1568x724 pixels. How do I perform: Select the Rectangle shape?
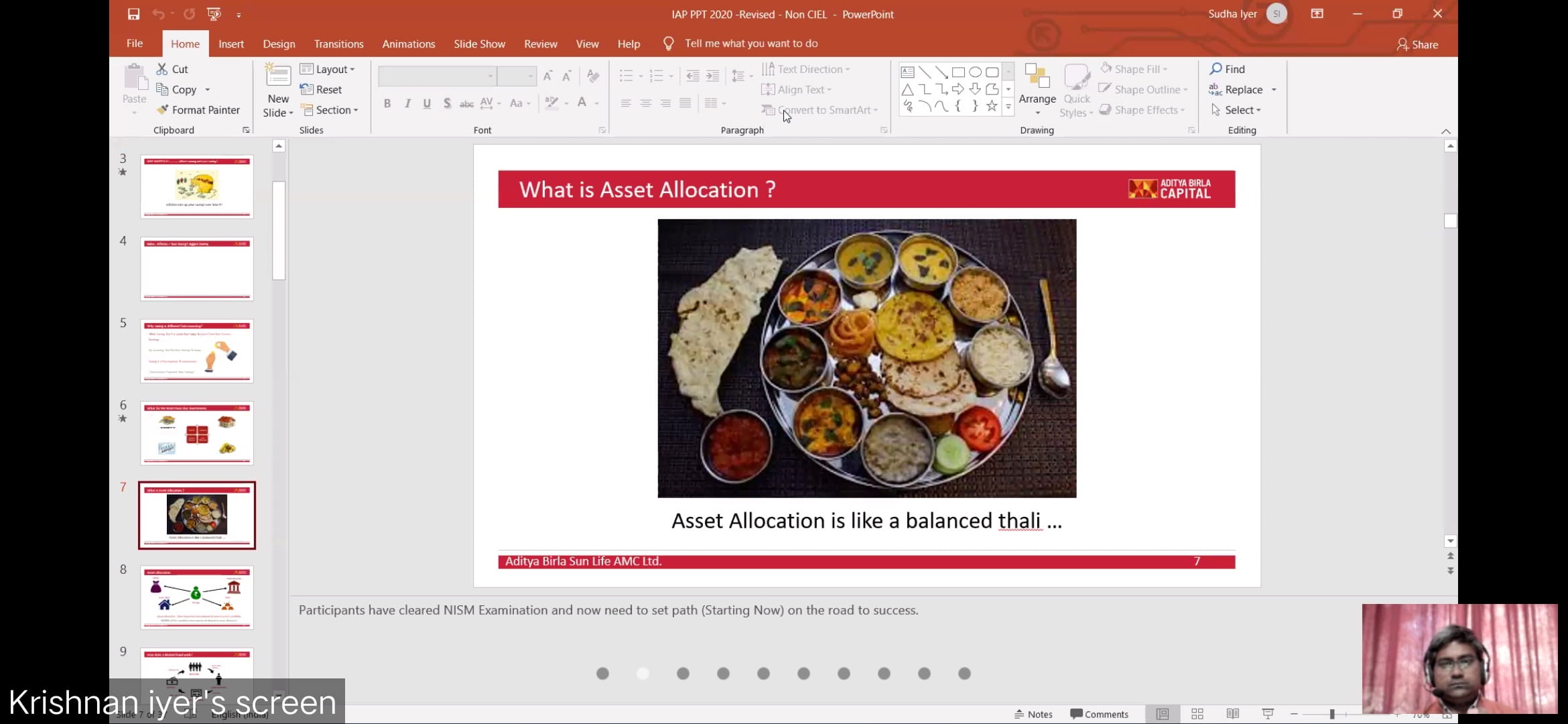(x=958, y=72)
